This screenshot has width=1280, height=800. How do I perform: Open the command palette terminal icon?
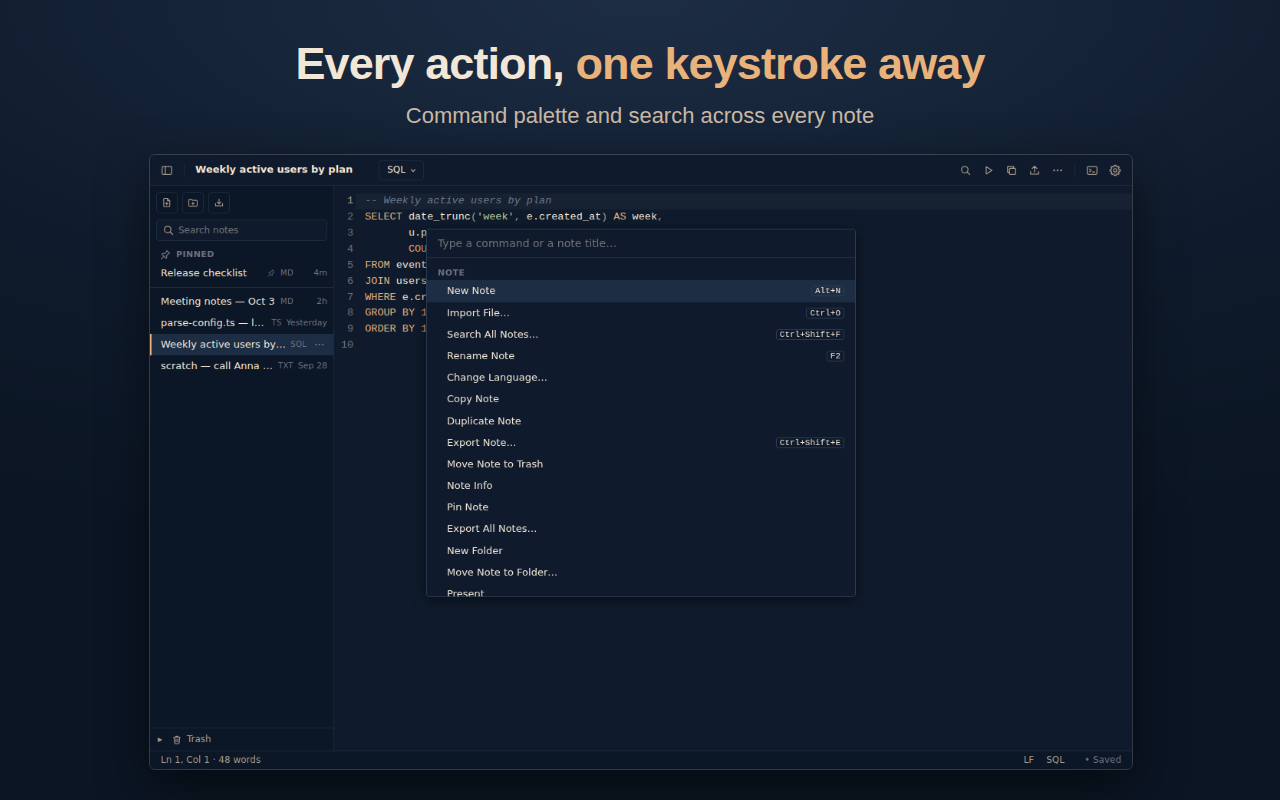[x=1092, y=170]
